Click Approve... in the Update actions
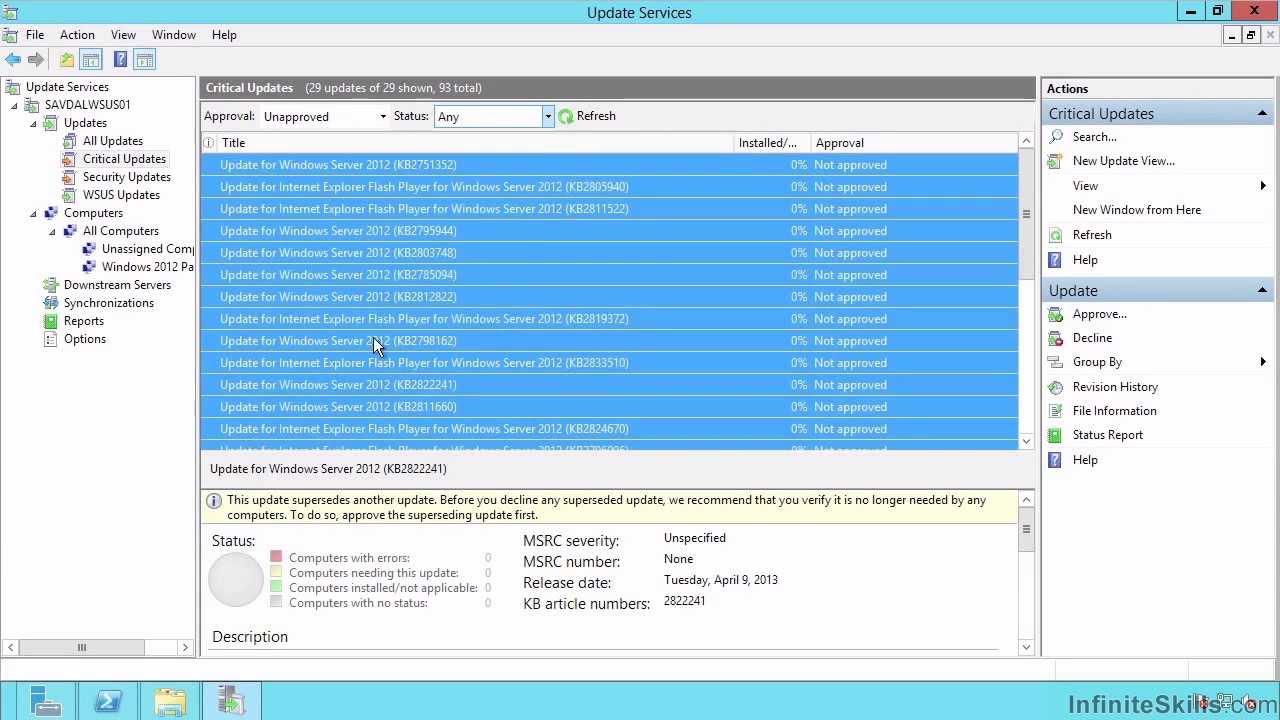Image resolution: width=1280 pixels, height=720 pixels. pos(1100,314)
